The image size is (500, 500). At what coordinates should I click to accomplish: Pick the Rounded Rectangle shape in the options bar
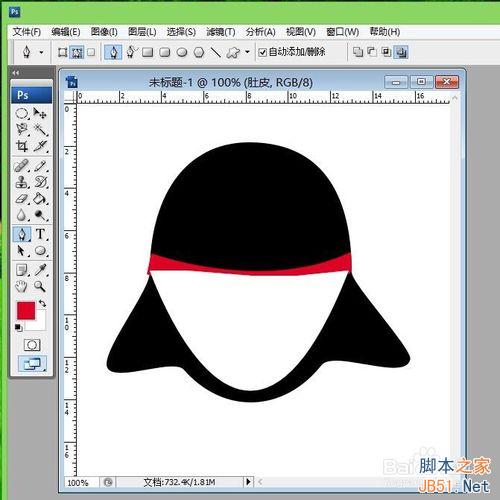165,52
